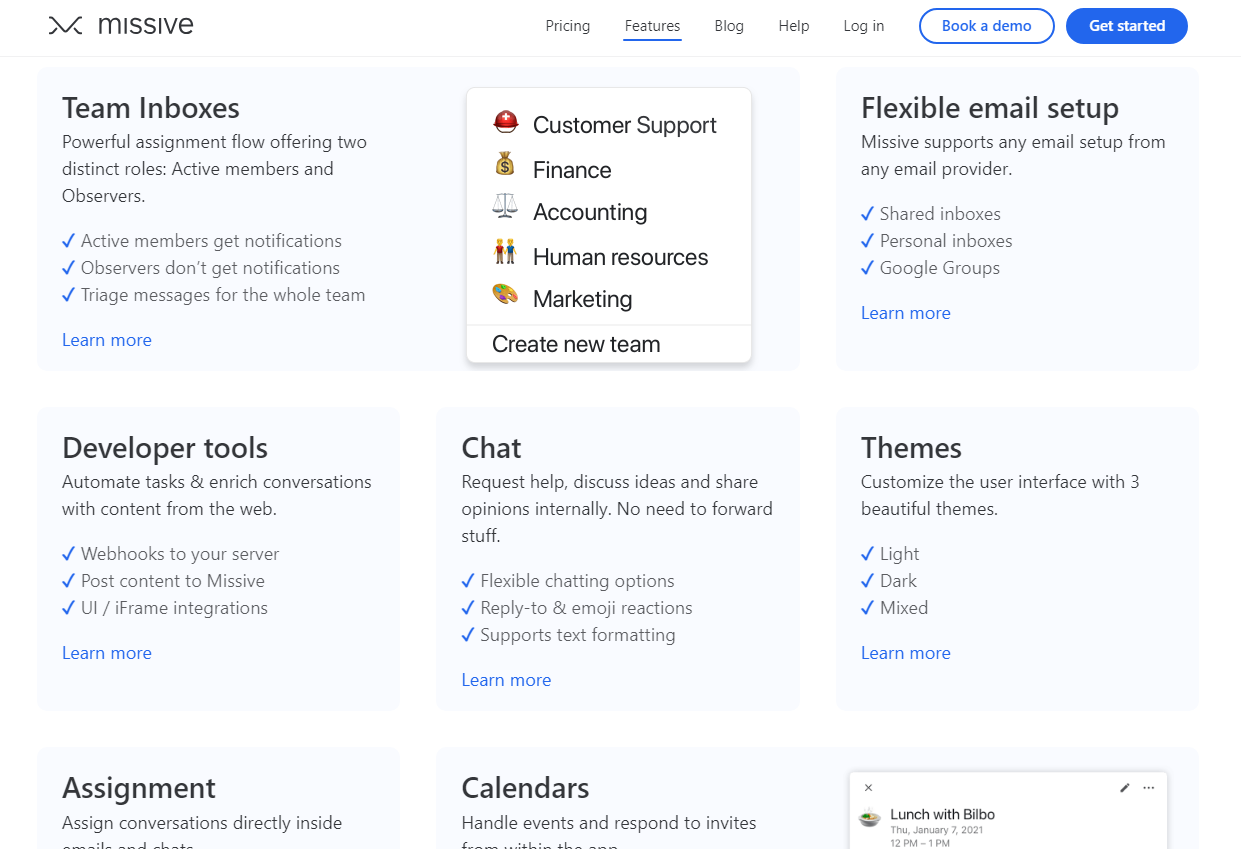
Task: Click the Log in link
Action: click(x=864, y=26)
